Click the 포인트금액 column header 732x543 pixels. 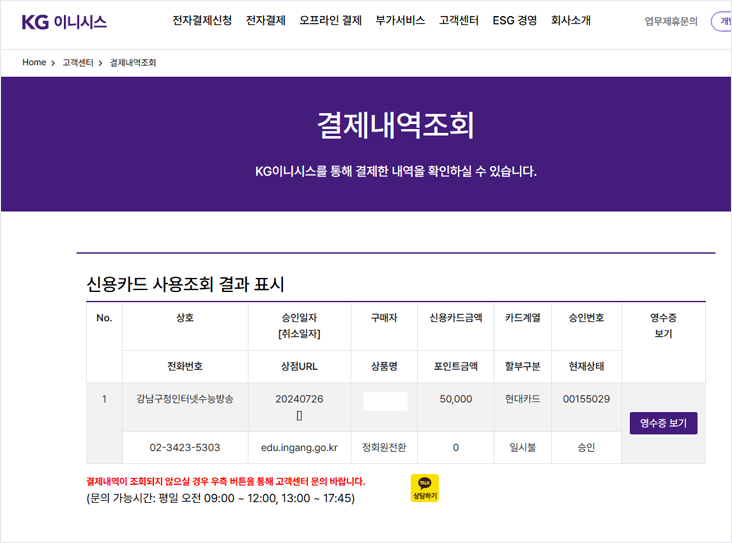(456, 367)
